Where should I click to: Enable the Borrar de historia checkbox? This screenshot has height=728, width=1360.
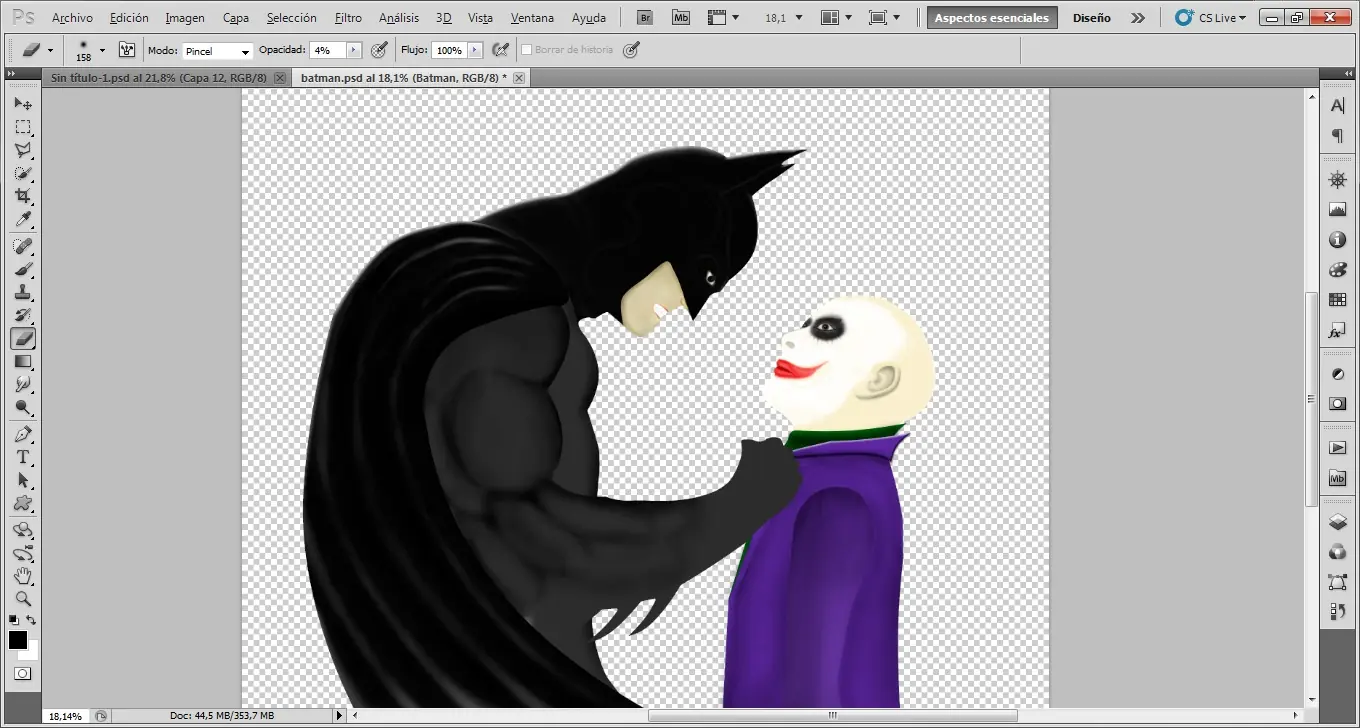click(x=527, y=49)
